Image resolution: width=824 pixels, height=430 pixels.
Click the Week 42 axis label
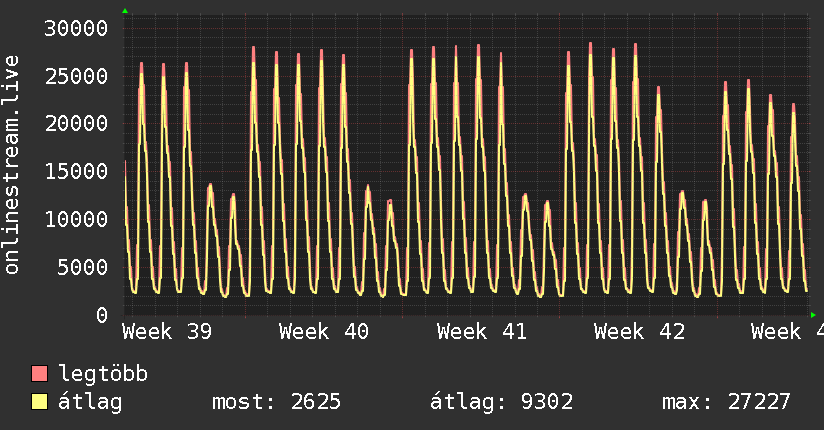tap(639, 332)
